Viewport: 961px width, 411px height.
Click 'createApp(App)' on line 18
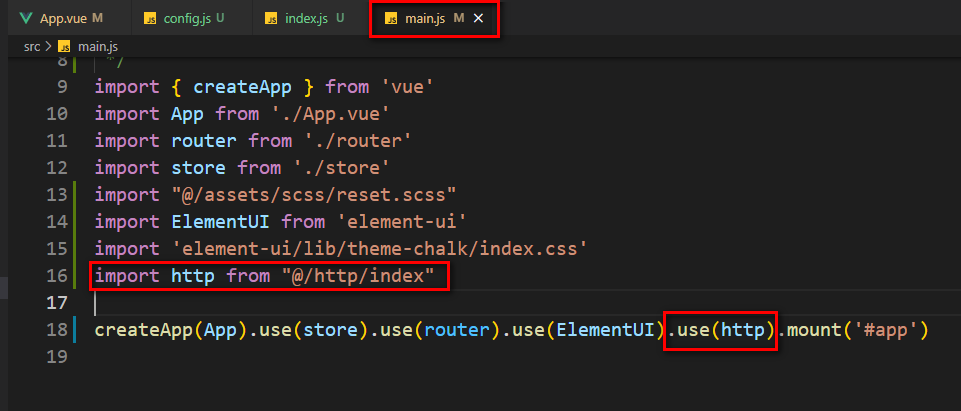[x=171, y=330]
